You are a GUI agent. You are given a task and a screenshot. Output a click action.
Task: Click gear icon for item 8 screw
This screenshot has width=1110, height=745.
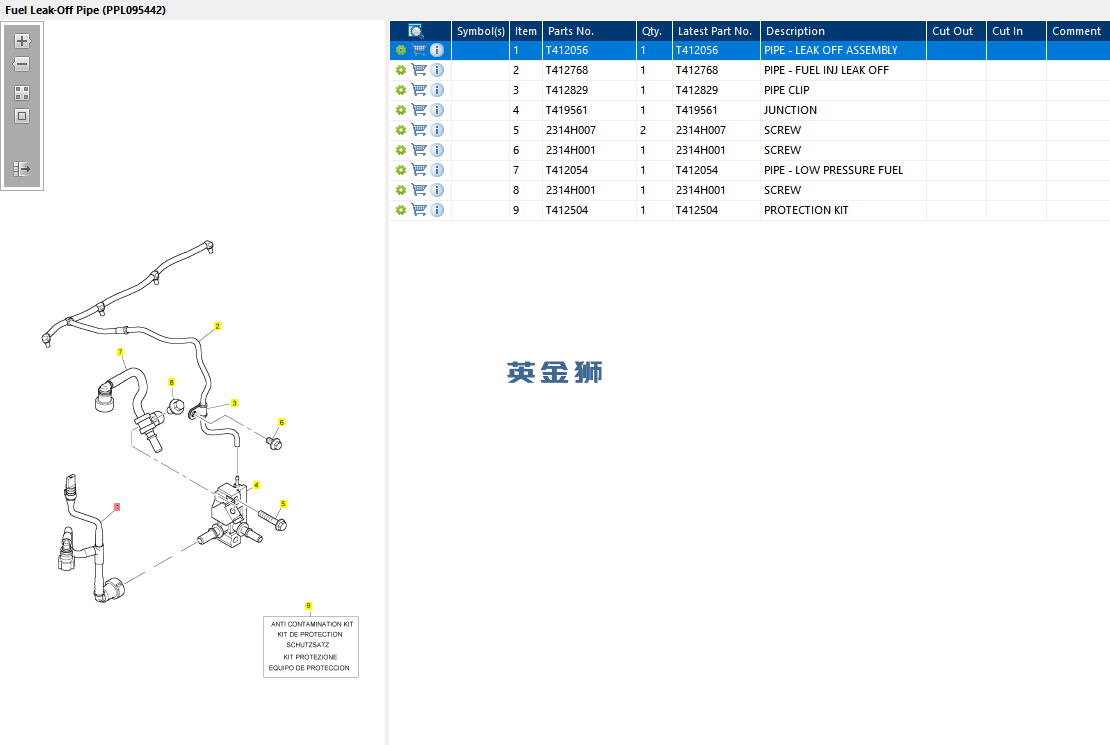(x=401, y=190)
